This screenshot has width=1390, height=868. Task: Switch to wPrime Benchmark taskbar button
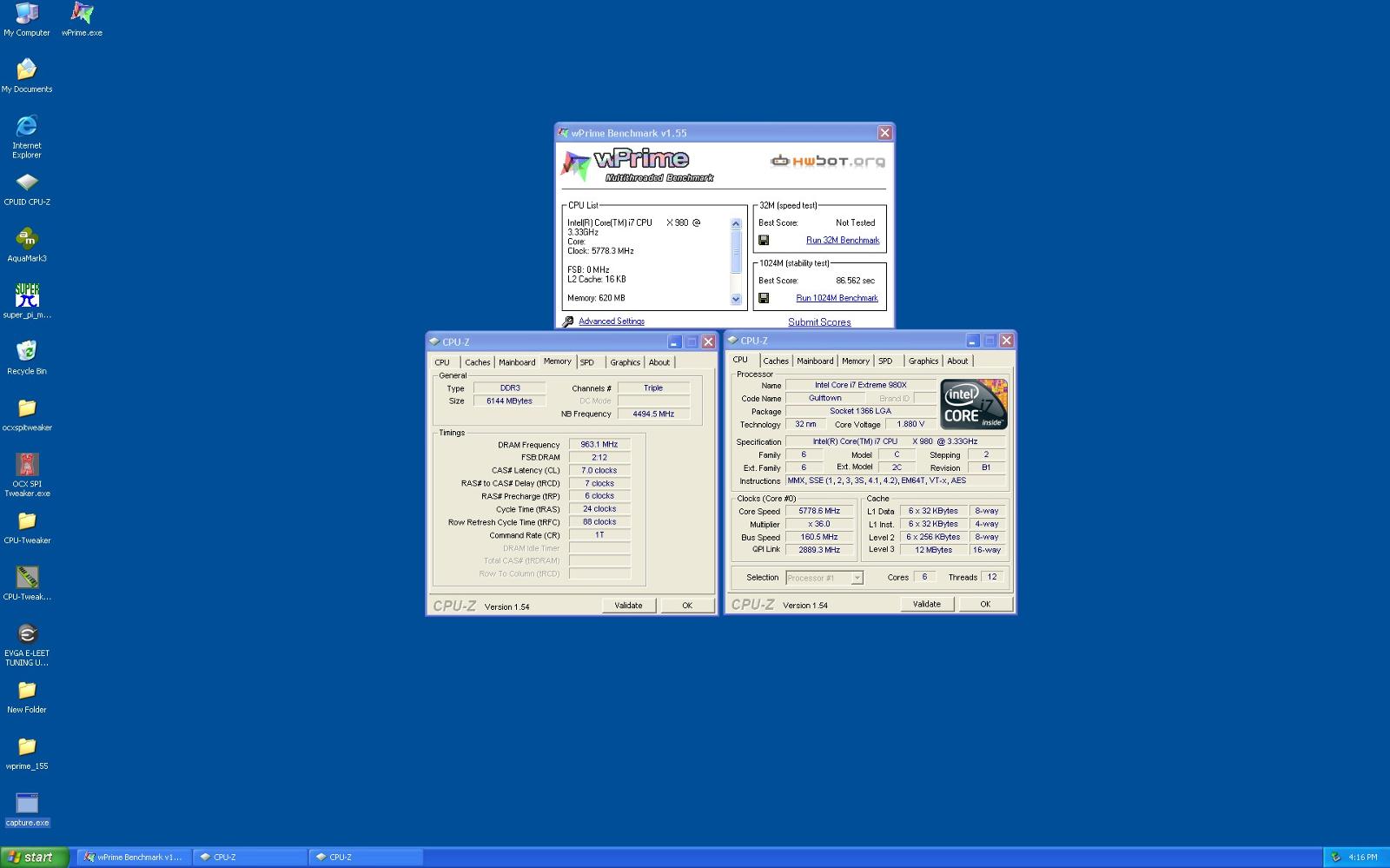click(x=133, y=858)
